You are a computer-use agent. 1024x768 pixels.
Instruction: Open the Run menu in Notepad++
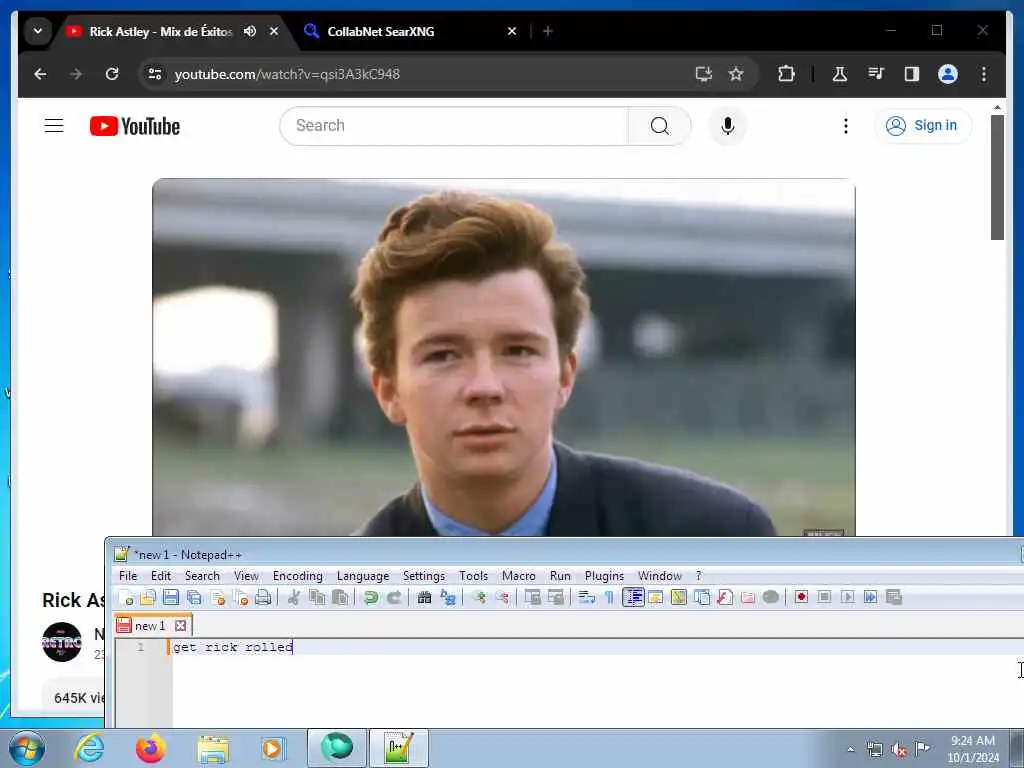[560, 576]
